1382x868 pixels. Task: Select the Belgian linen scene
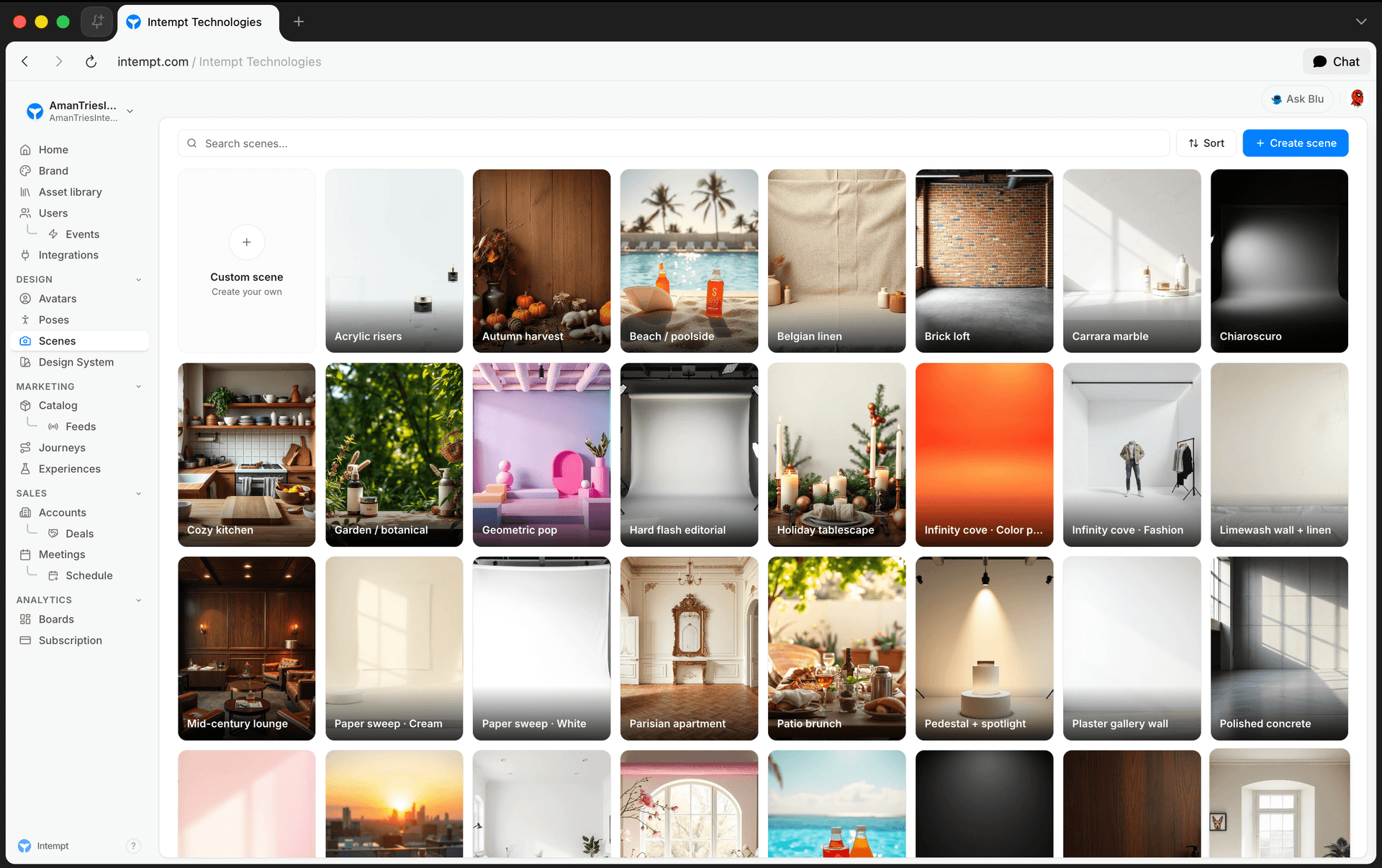point(837,261)
